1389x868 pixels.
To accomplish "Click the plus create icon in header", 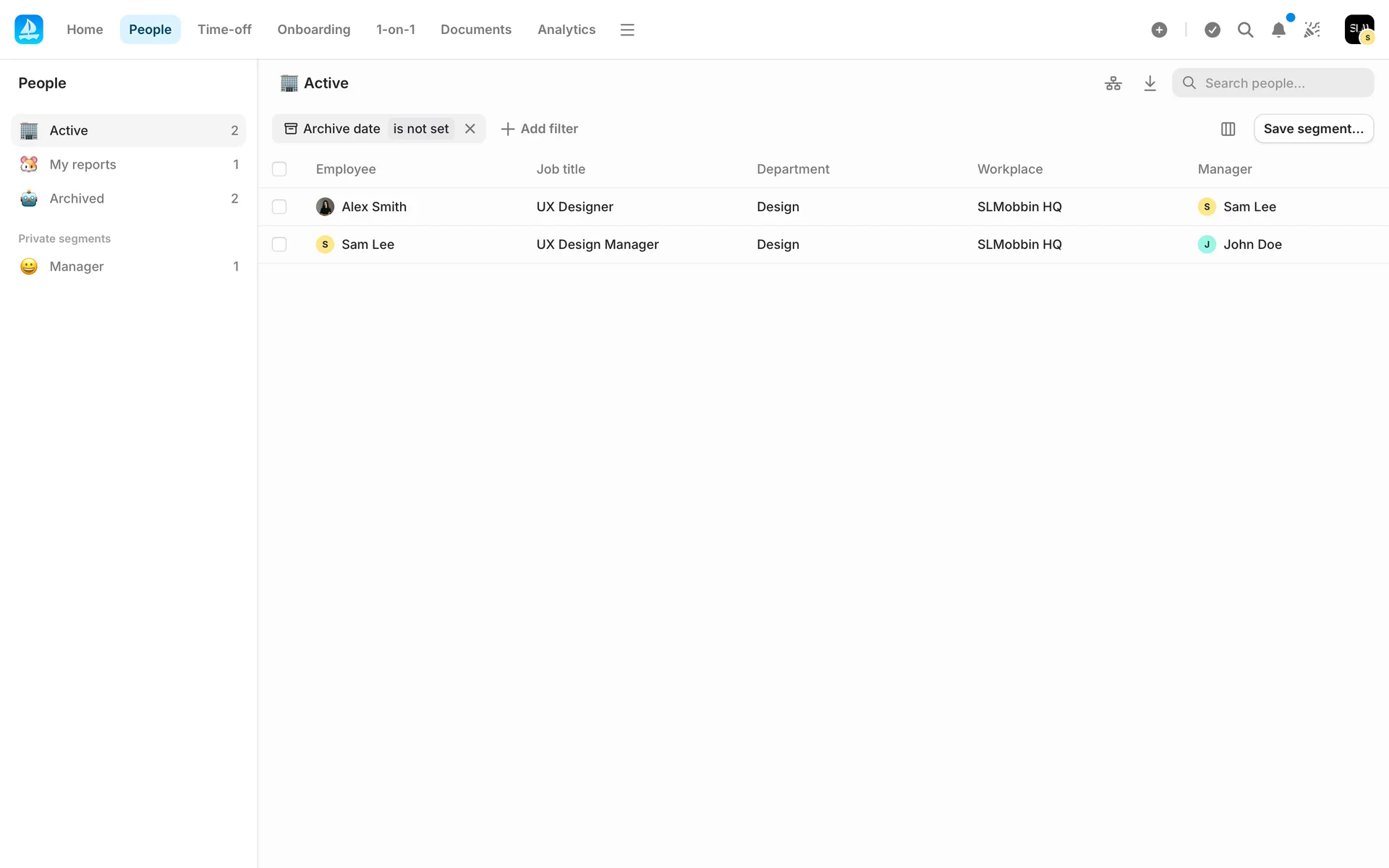I will click(1159, 30).
